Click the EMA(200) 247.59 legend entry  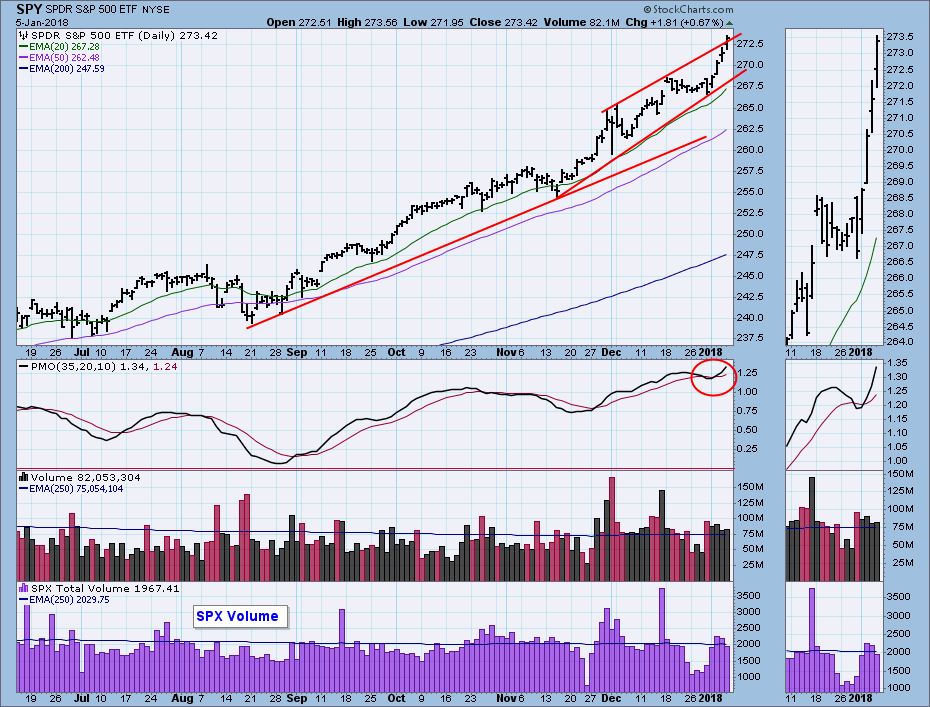pos(66,69)
